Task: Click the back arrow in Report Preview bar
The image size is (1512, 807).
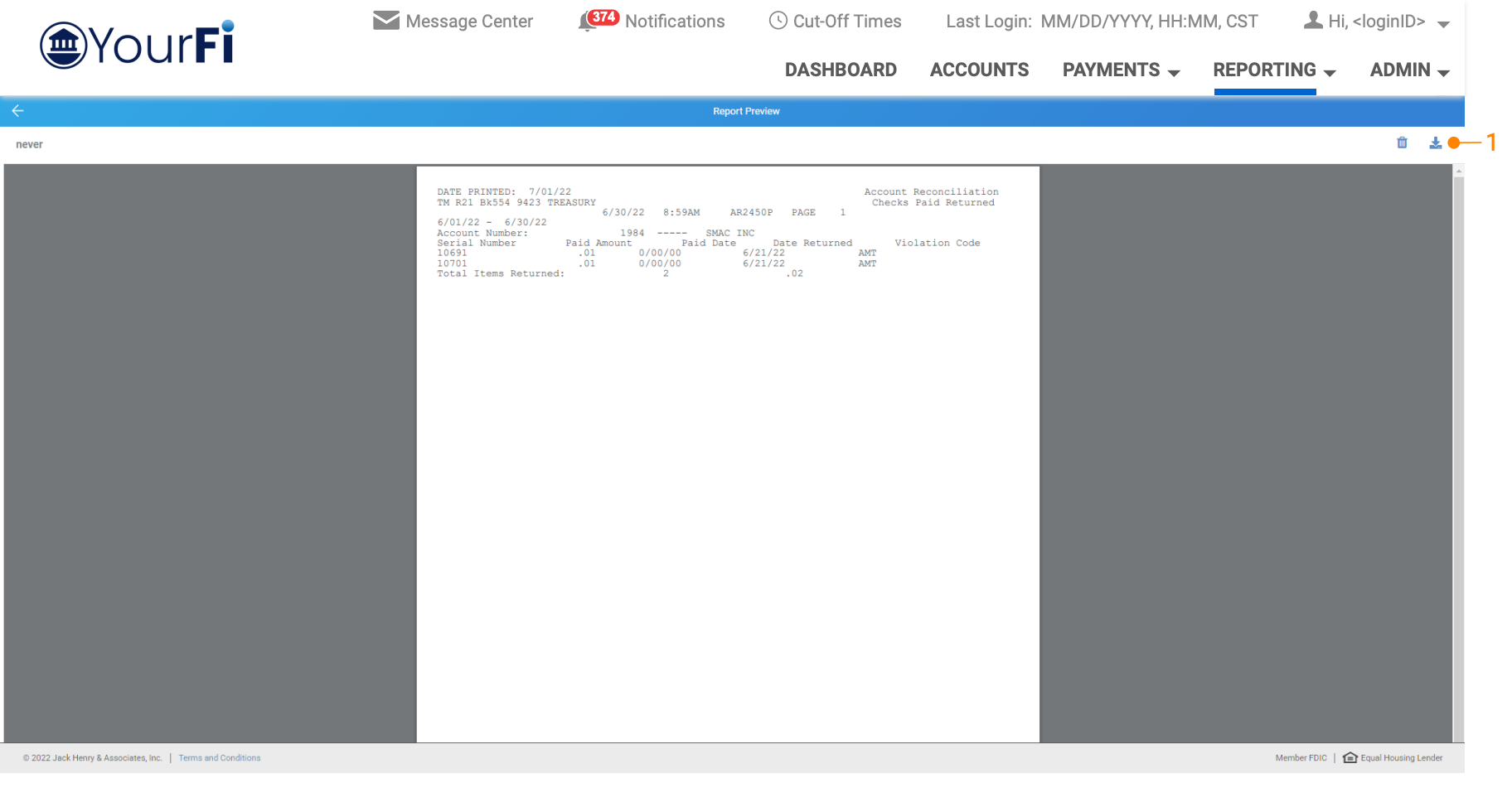Action: coord(17,111)
